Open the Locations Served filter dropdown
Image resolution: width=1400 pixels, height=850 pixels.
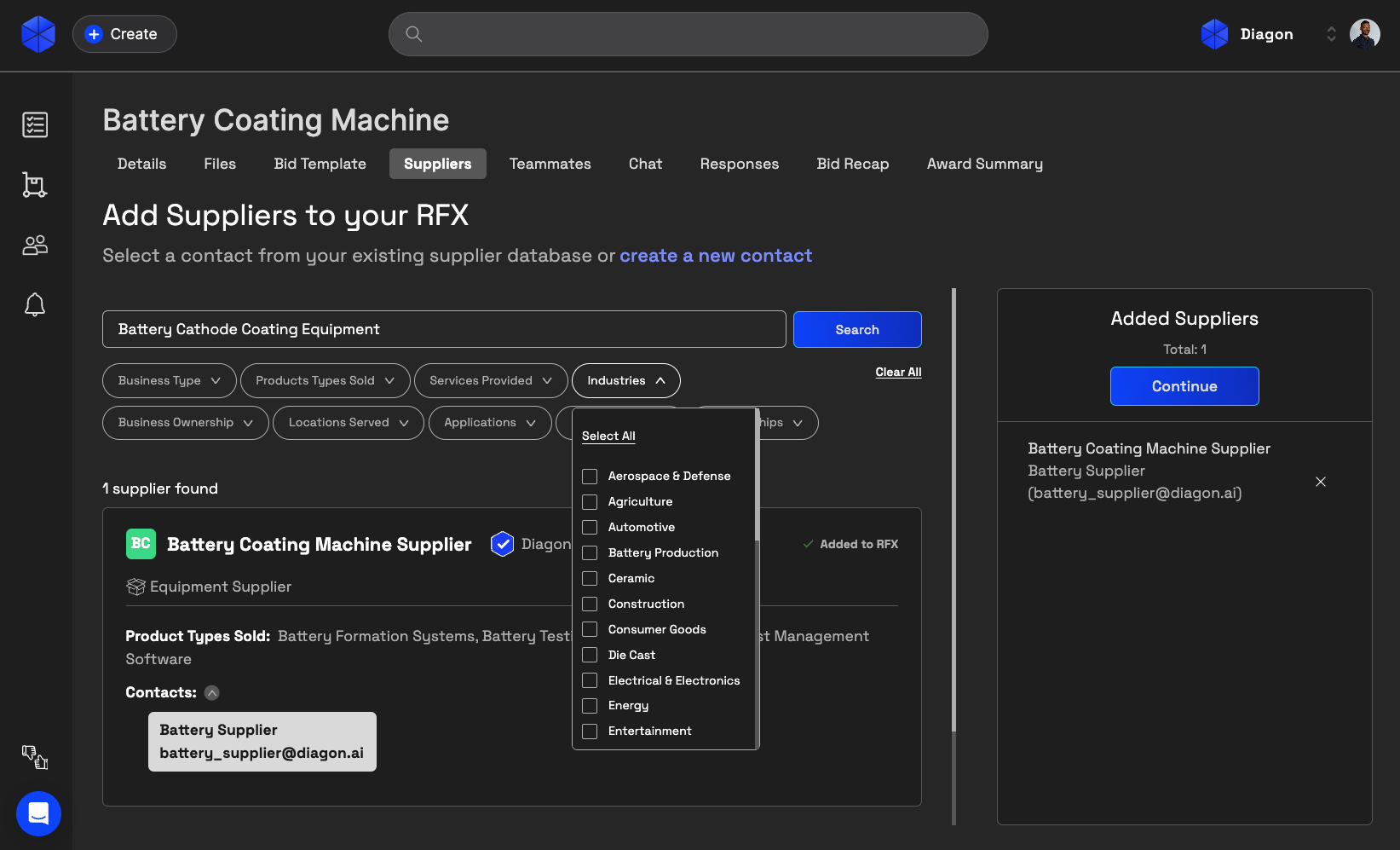348,422
